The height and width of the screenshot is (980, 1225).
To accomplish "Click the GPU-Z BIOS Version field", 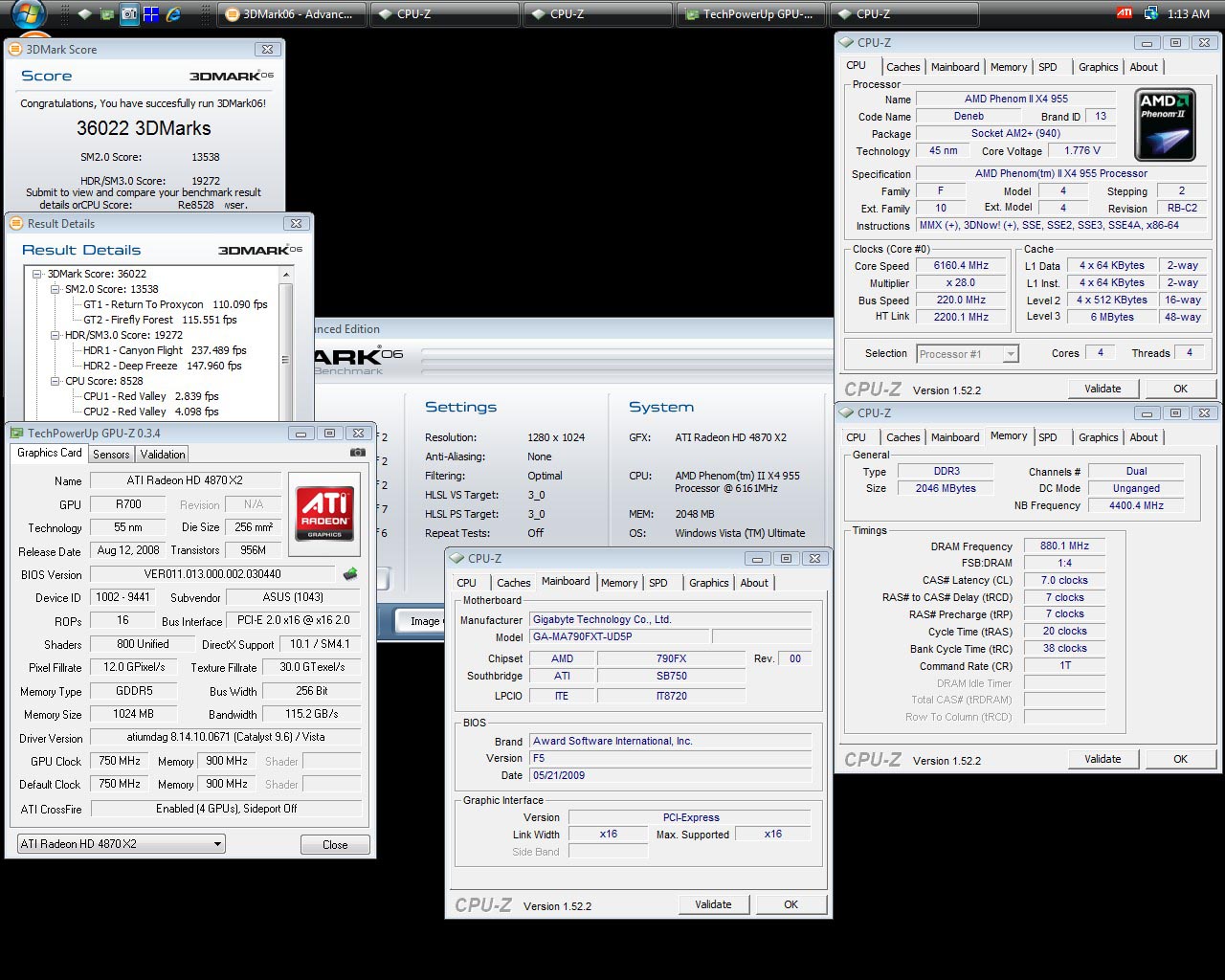I will pyautogui.click(x=212, y=574).
